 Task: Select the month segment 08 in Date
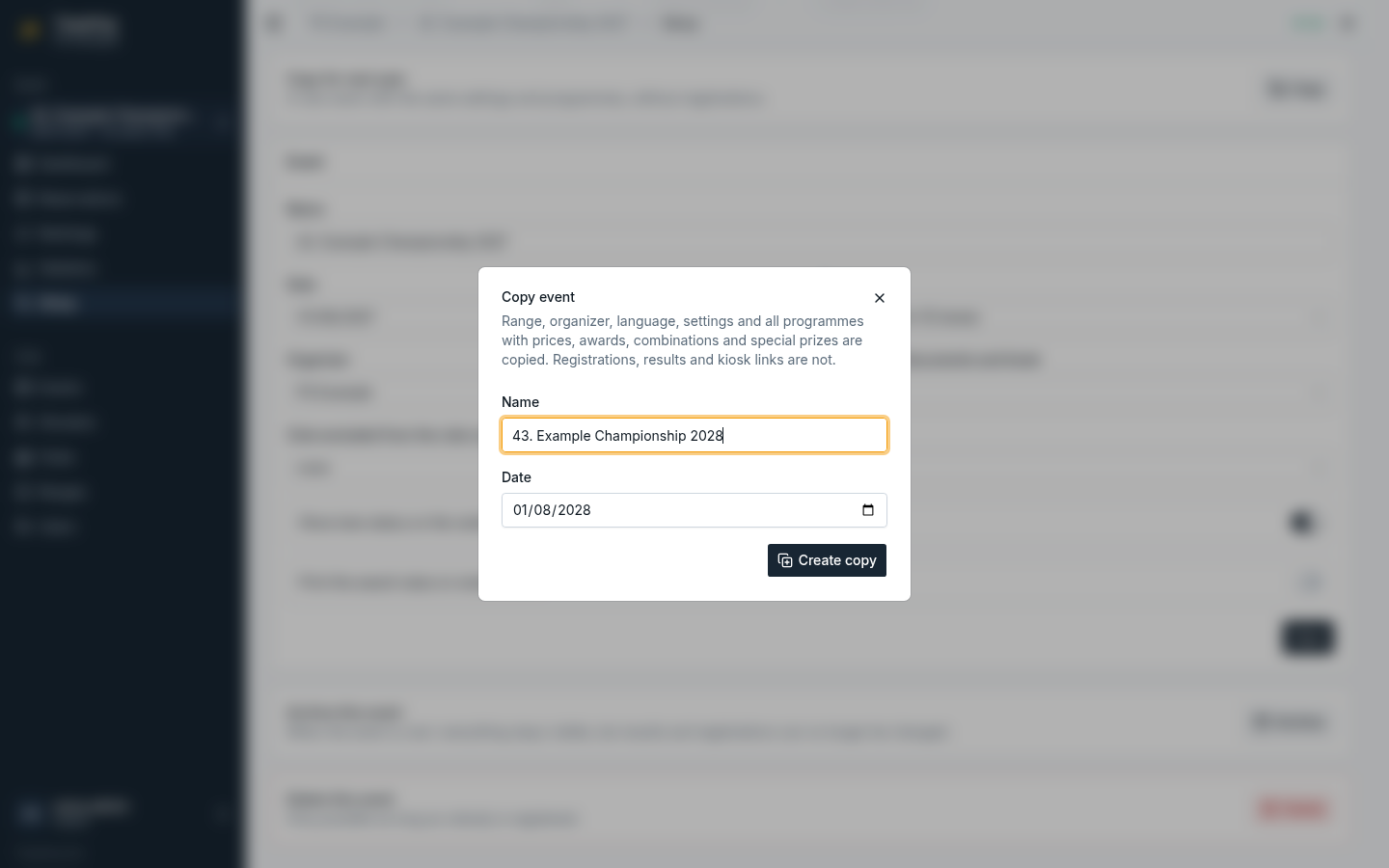pos(542,510)
